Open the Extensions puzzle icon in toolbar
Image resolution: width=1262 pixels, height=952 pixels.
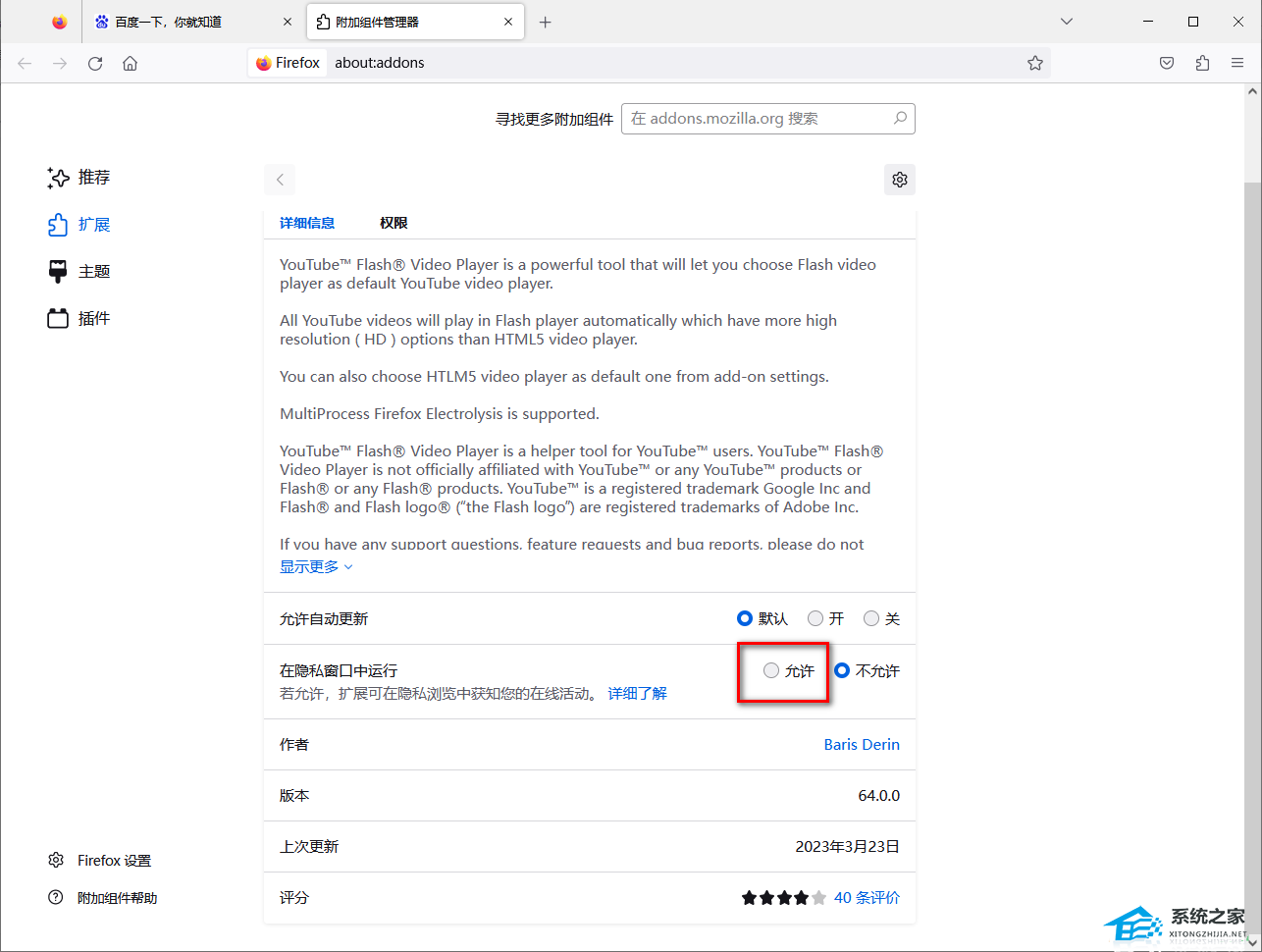1202,63
